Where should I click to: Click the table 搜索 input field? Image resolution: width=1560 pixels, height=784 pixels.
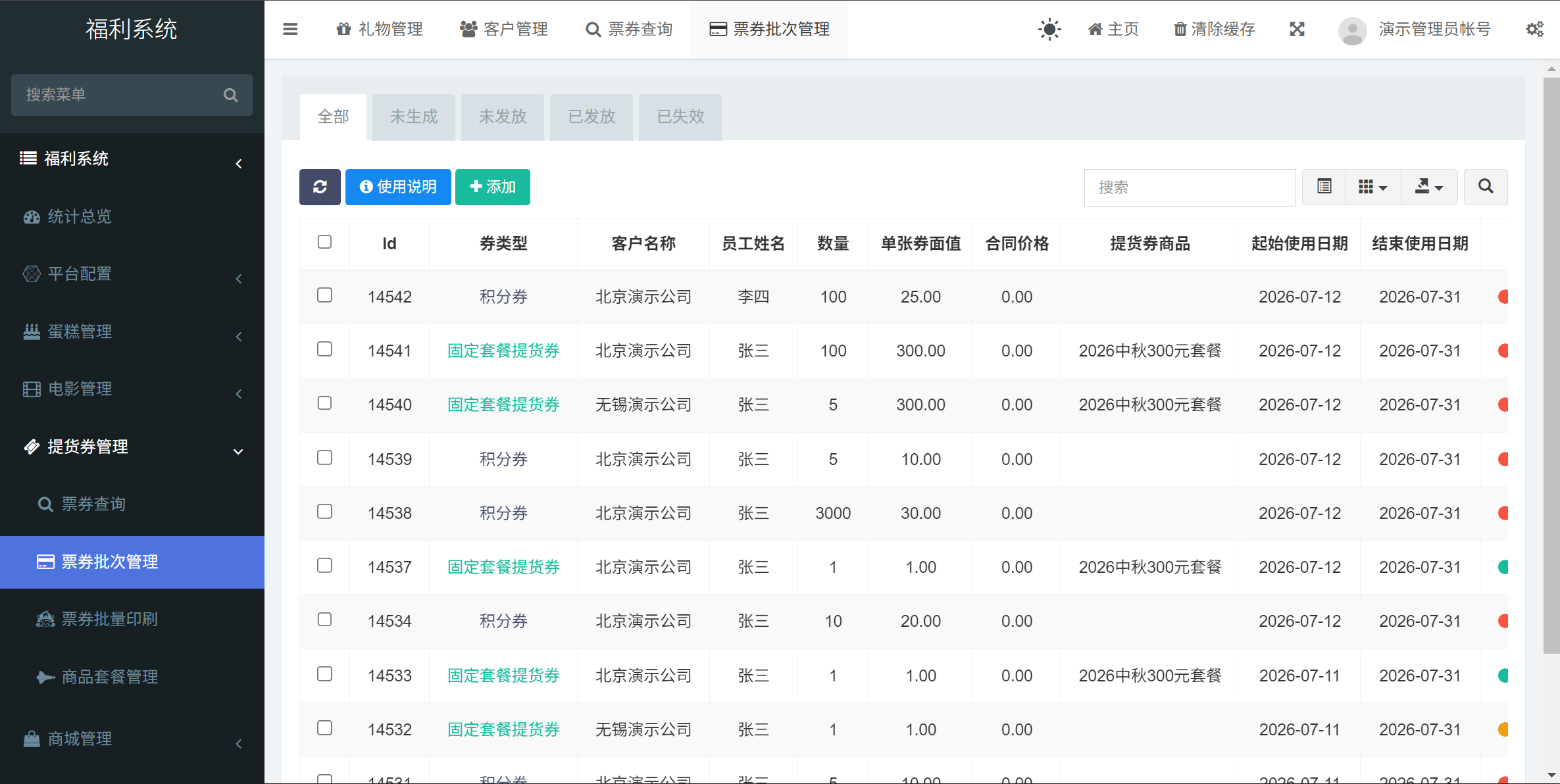(x=1190, y=187)
